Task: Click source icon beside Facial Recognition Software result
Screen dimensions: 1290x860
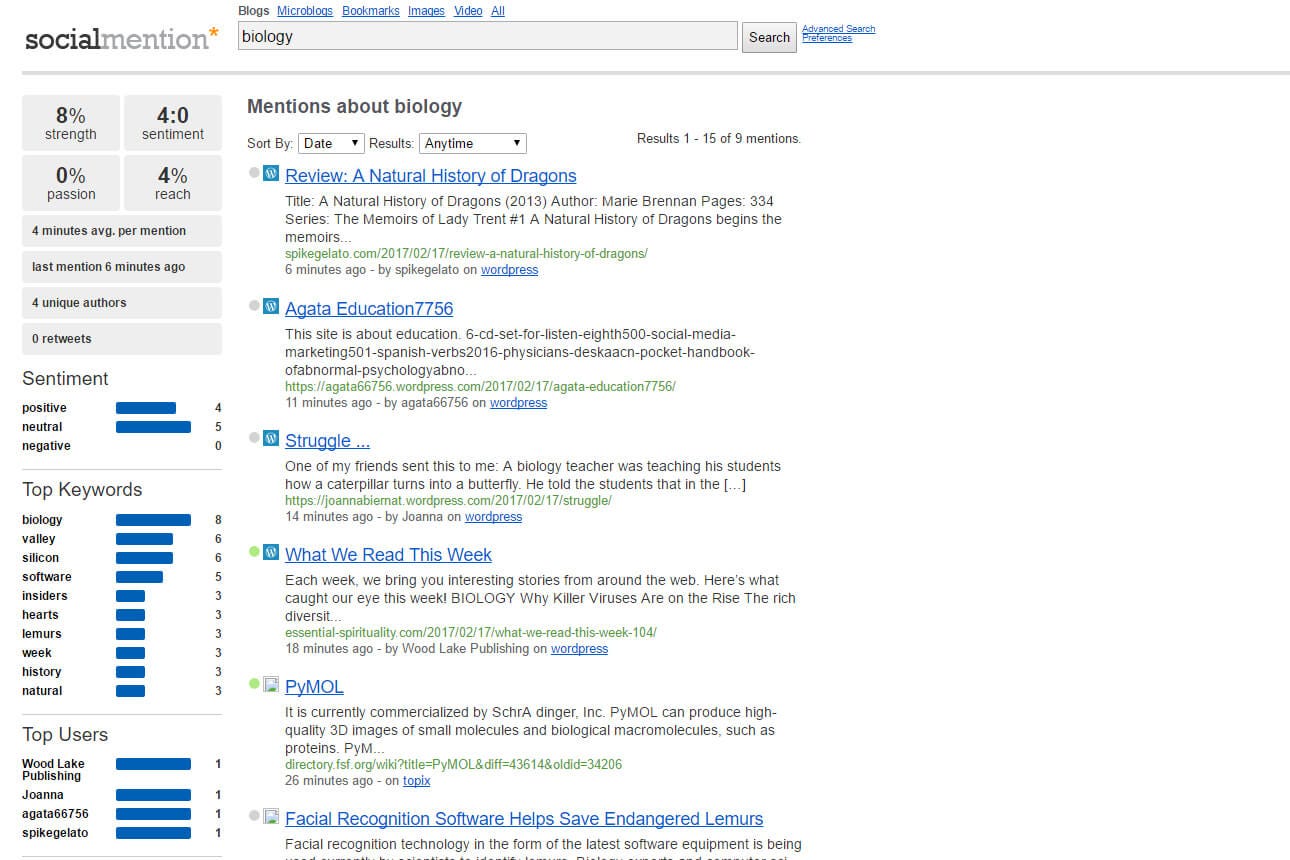Action: 271,817
